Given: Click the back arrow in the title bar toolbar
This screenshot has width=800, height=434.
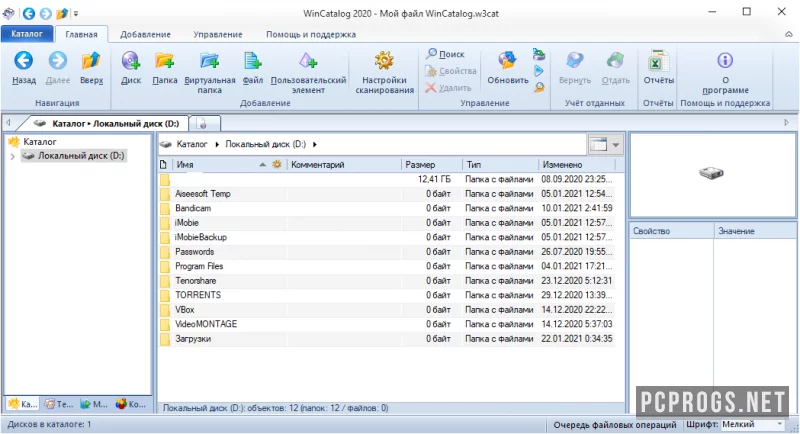Looking at the screenshot, I should point(29,13).
